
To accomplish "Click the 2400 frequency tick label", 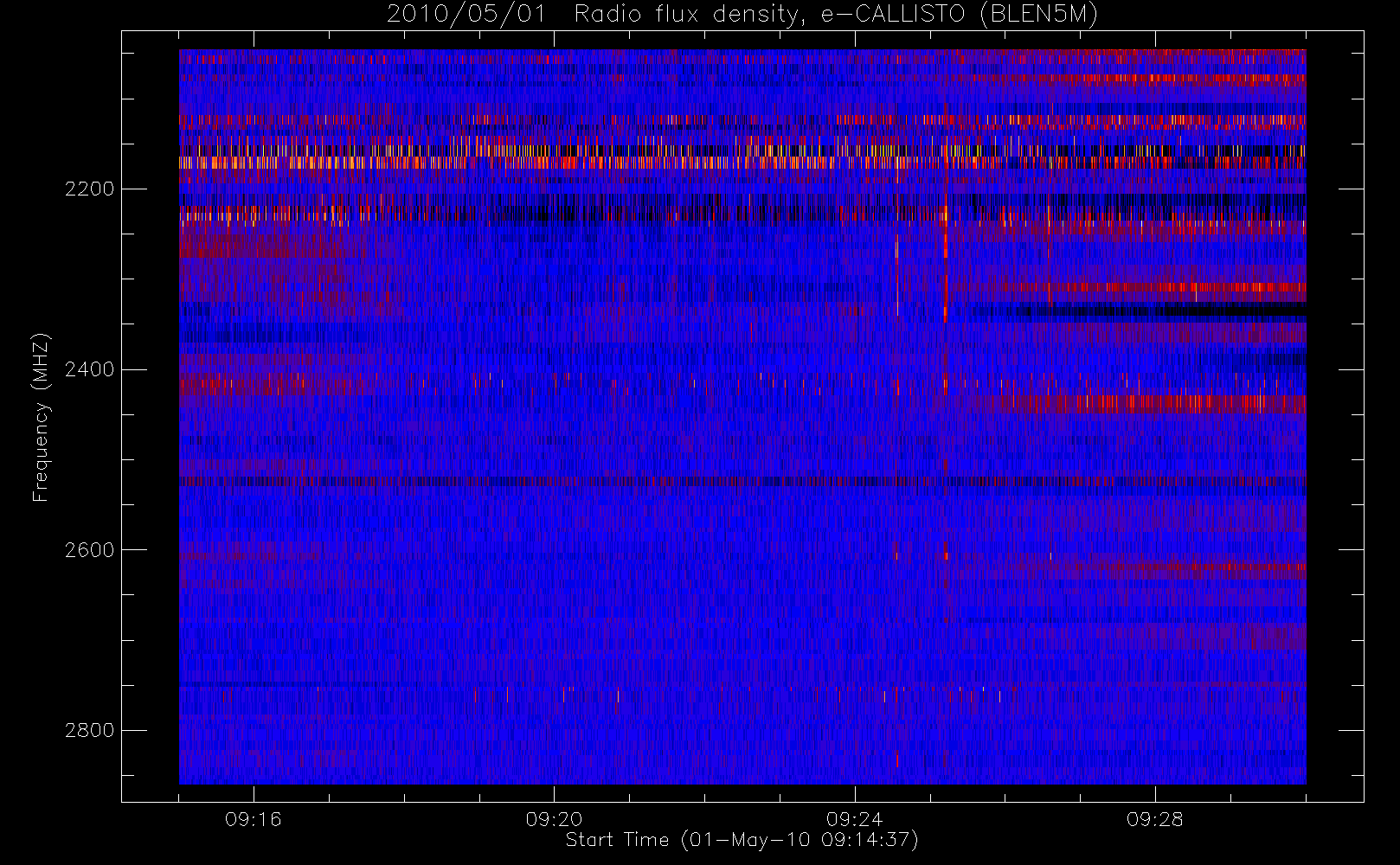I will pos(89,369).
